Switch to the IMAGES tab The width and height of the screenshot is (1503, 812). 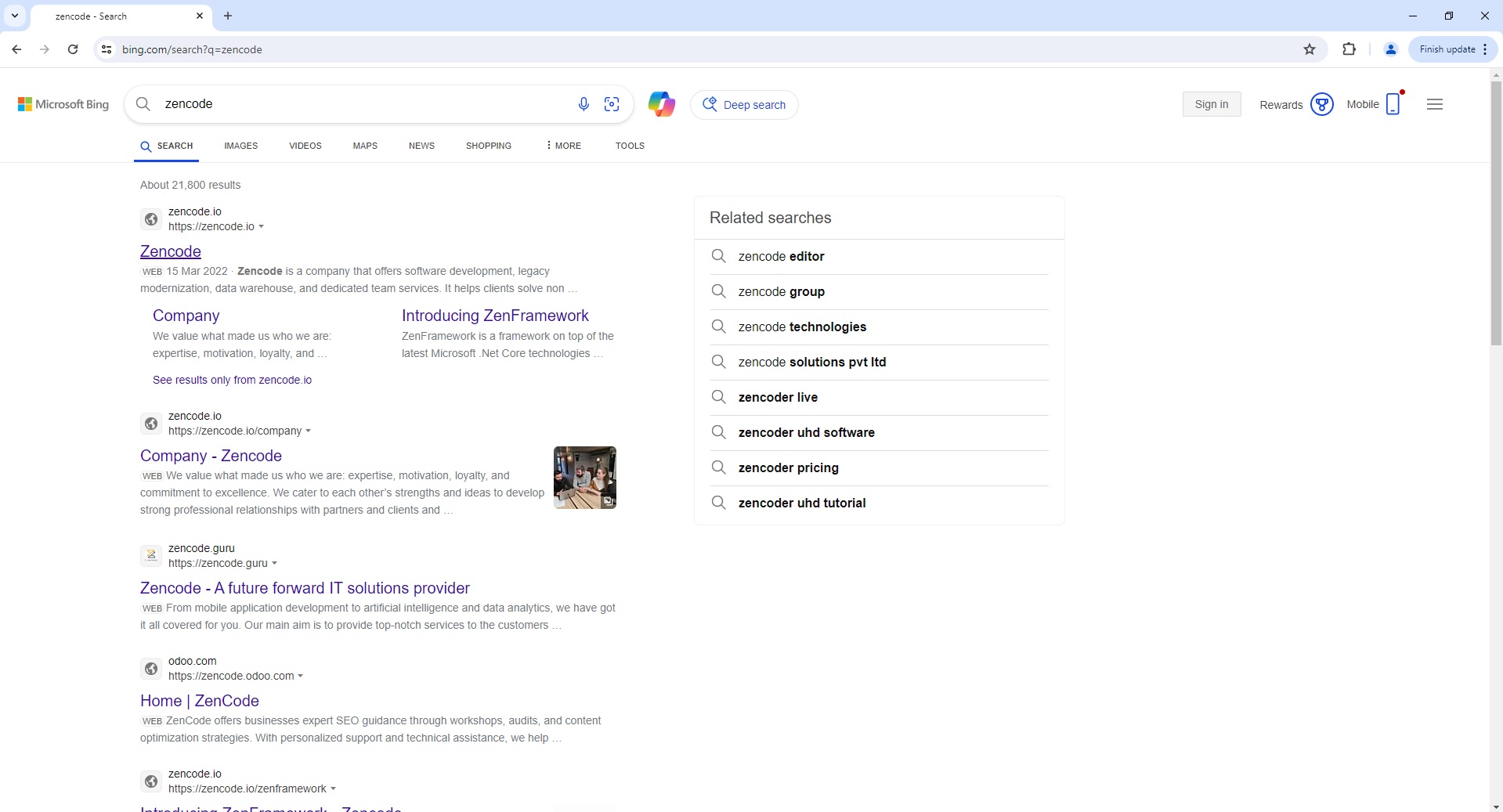(240, 146)
